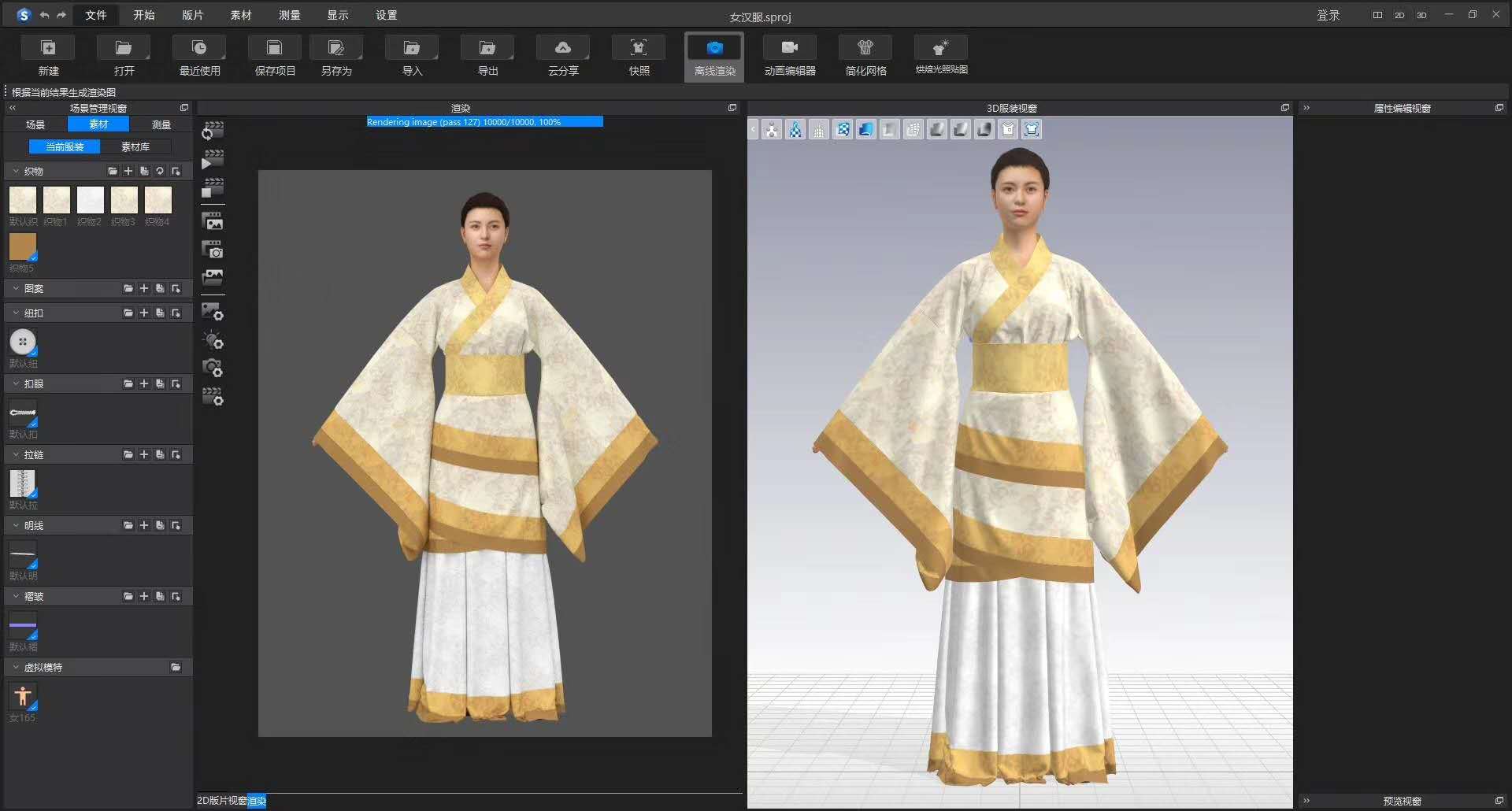The width and height of the screenshot is (1512, 811).
Task: Expand the 虚拟模特 virtual model section
Action: pos(16,666)
